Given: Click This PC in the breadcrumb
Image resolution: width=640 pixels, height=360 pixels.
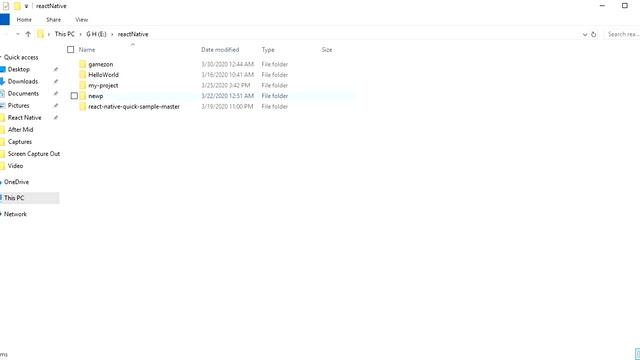Looking at the screenshot, I should [64, 34].
